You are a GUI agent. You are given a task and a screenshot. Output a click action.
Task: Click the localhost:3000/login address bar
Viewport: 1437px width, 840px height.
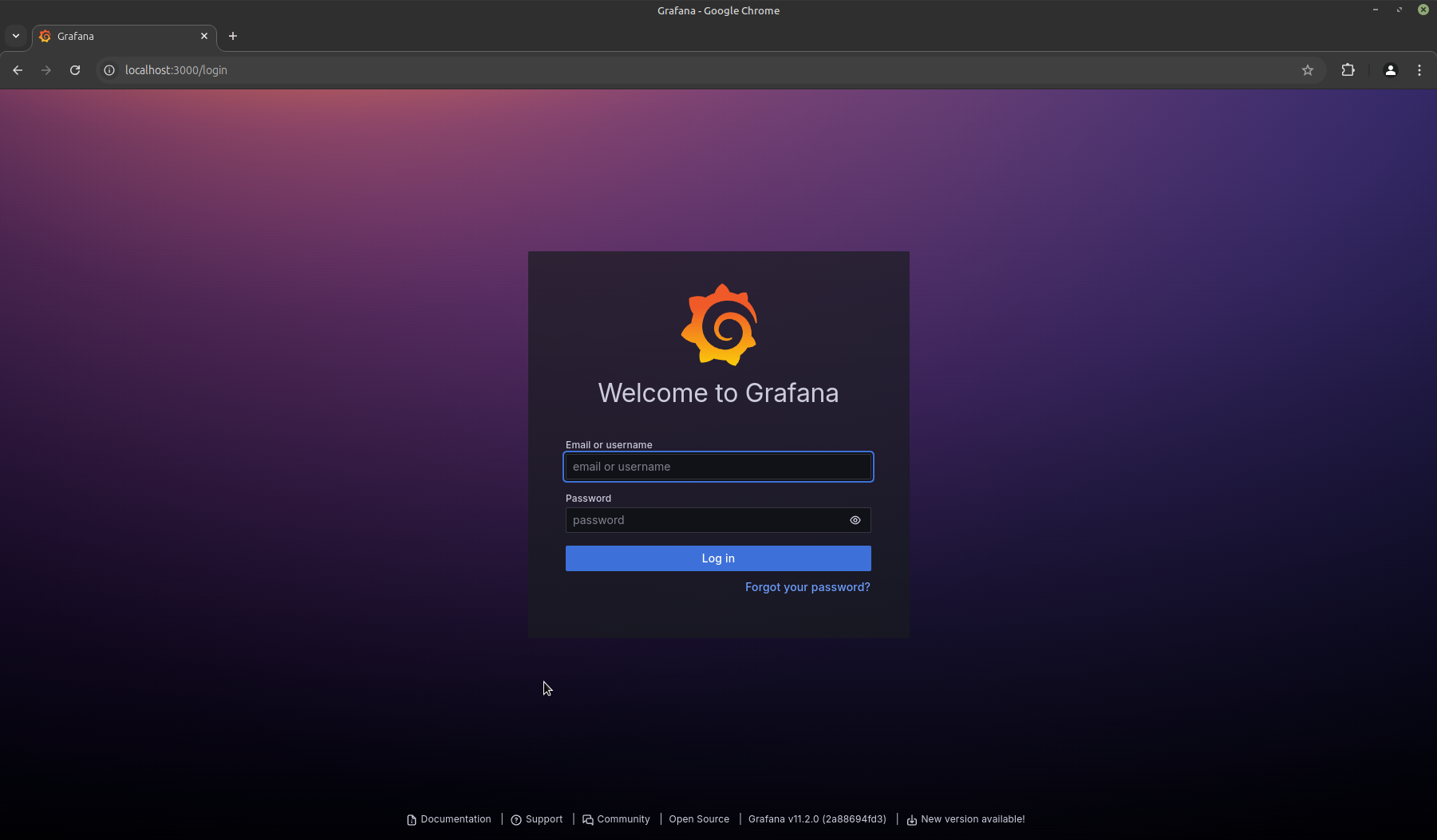pos(710,70)
